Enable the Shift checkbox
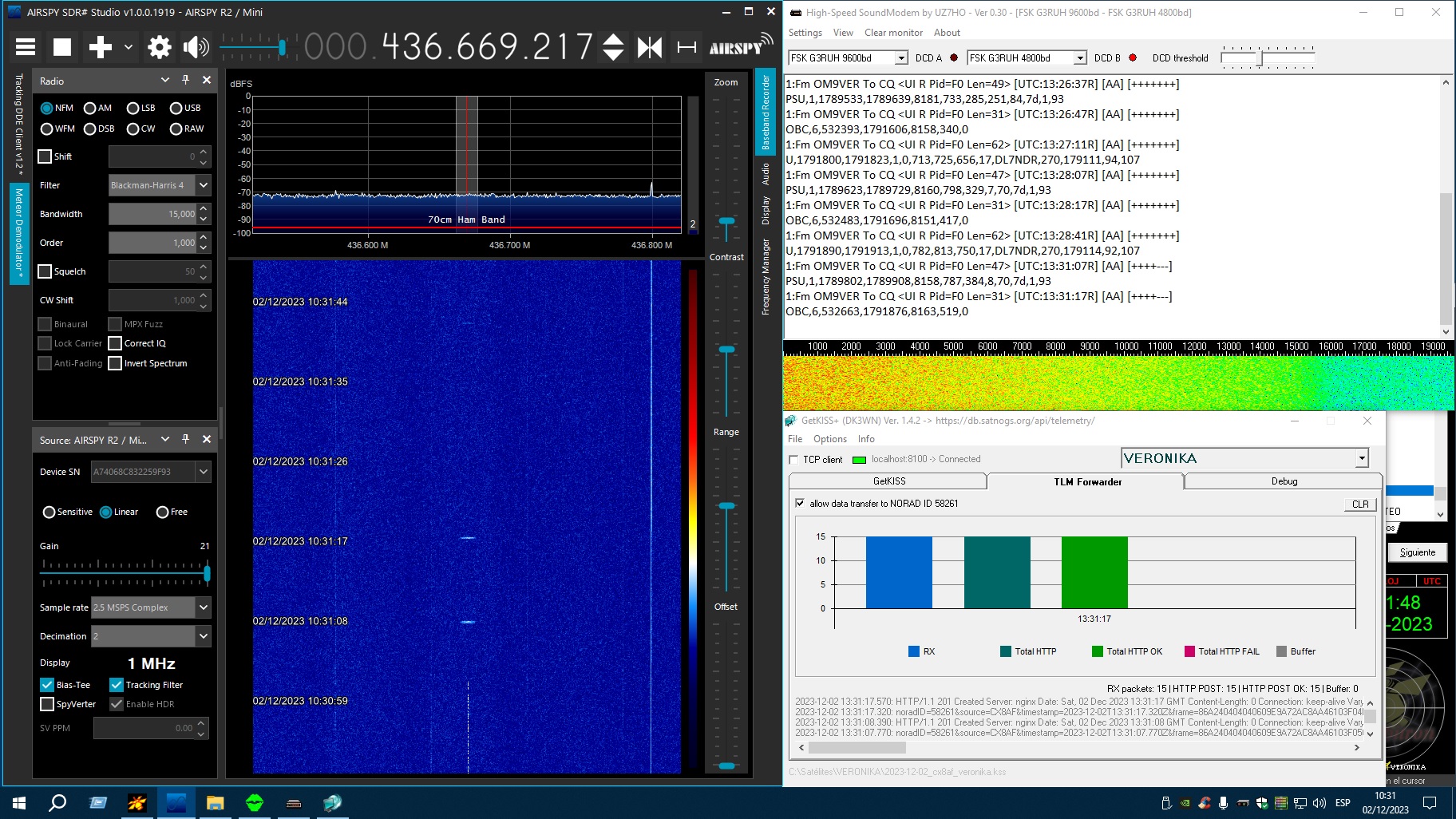This screenshot has height=819, width=1456. coord(45,156)
